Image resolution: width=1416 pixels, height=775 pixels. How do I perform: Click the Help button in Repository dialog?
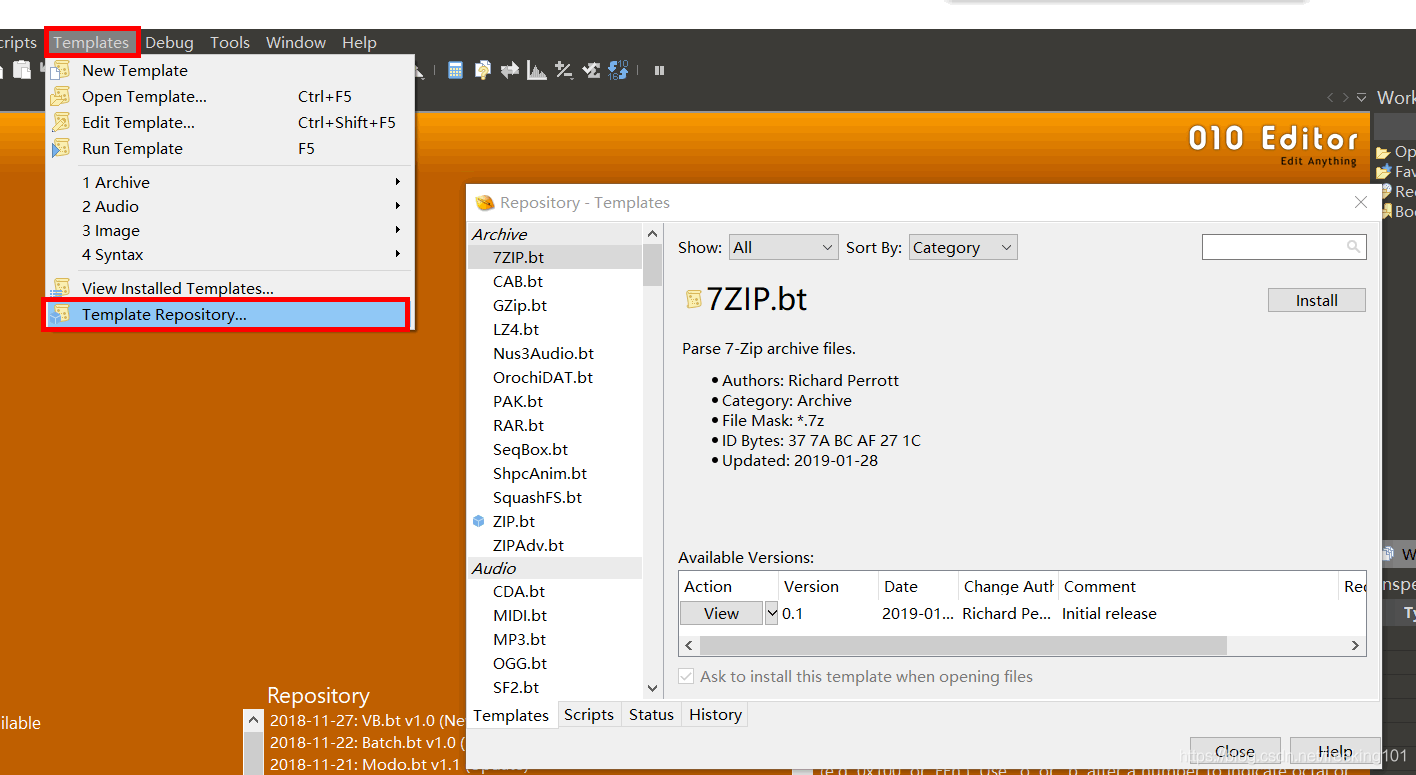tap(1335, 752)
